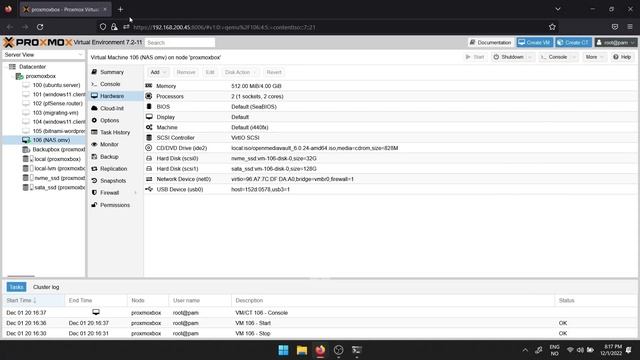Focus the Proxmox search field

tap(180, 42)
